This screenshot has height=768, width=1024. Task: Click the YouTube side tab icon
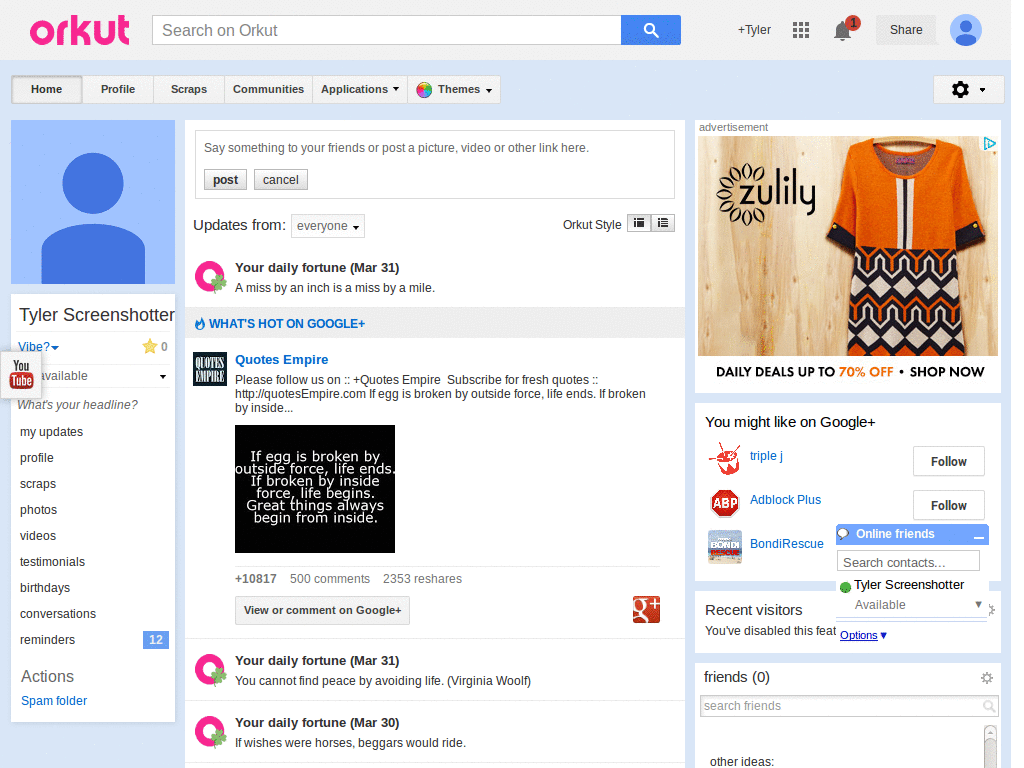click(22, 374)
